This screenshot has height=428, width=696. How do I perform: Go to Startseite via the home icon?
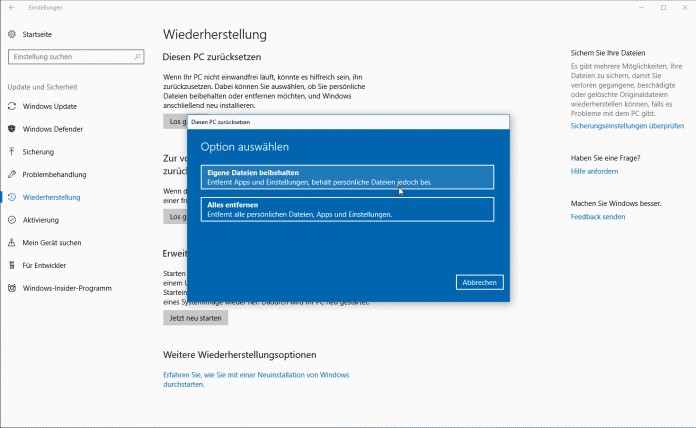(x=12, y=33)
